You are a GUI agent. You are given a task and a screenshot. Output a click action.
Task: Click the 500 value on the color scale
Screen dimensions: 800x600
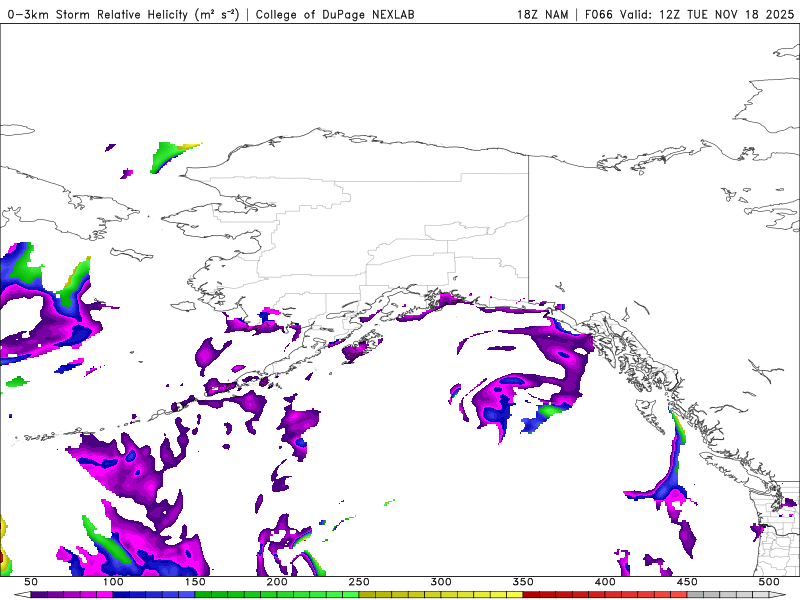pyautogui.click(x=769, y=582)
